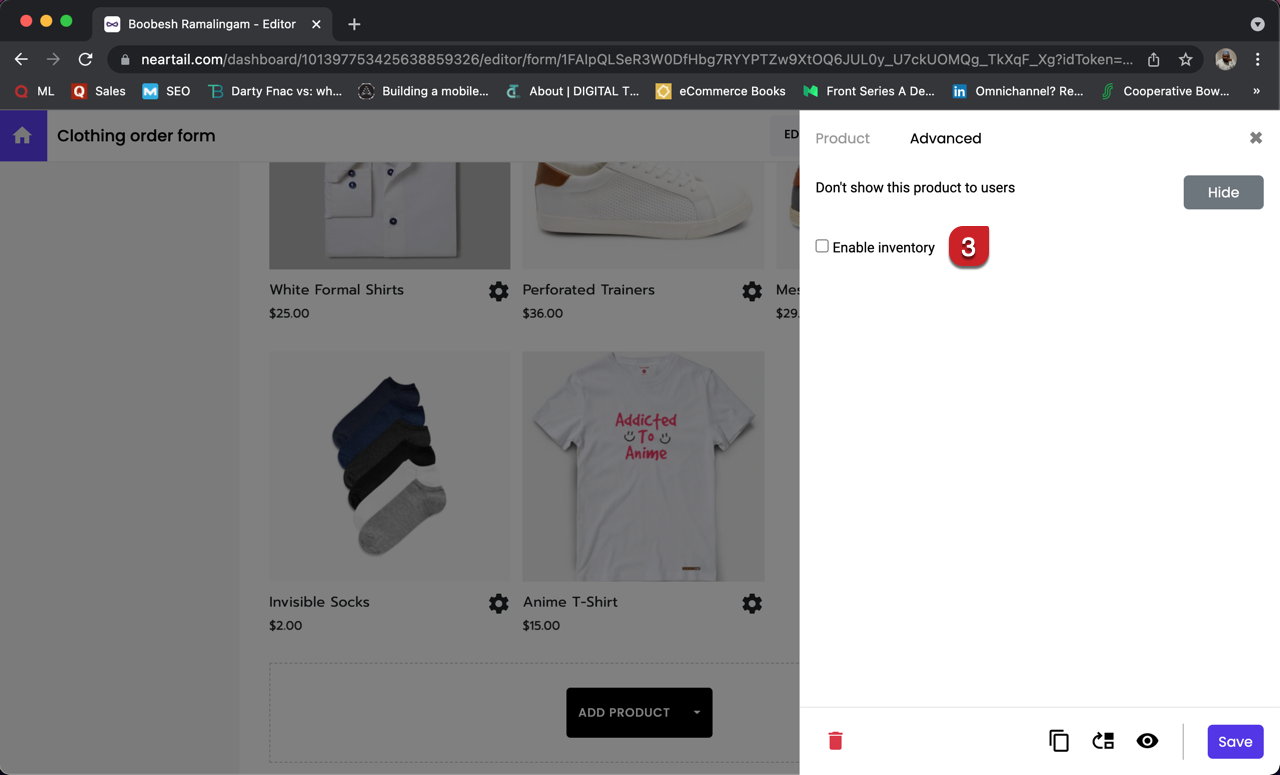Delete the product using the trash icon
The height and width of the screenshot is (775, 1280).
coord(835,741)
